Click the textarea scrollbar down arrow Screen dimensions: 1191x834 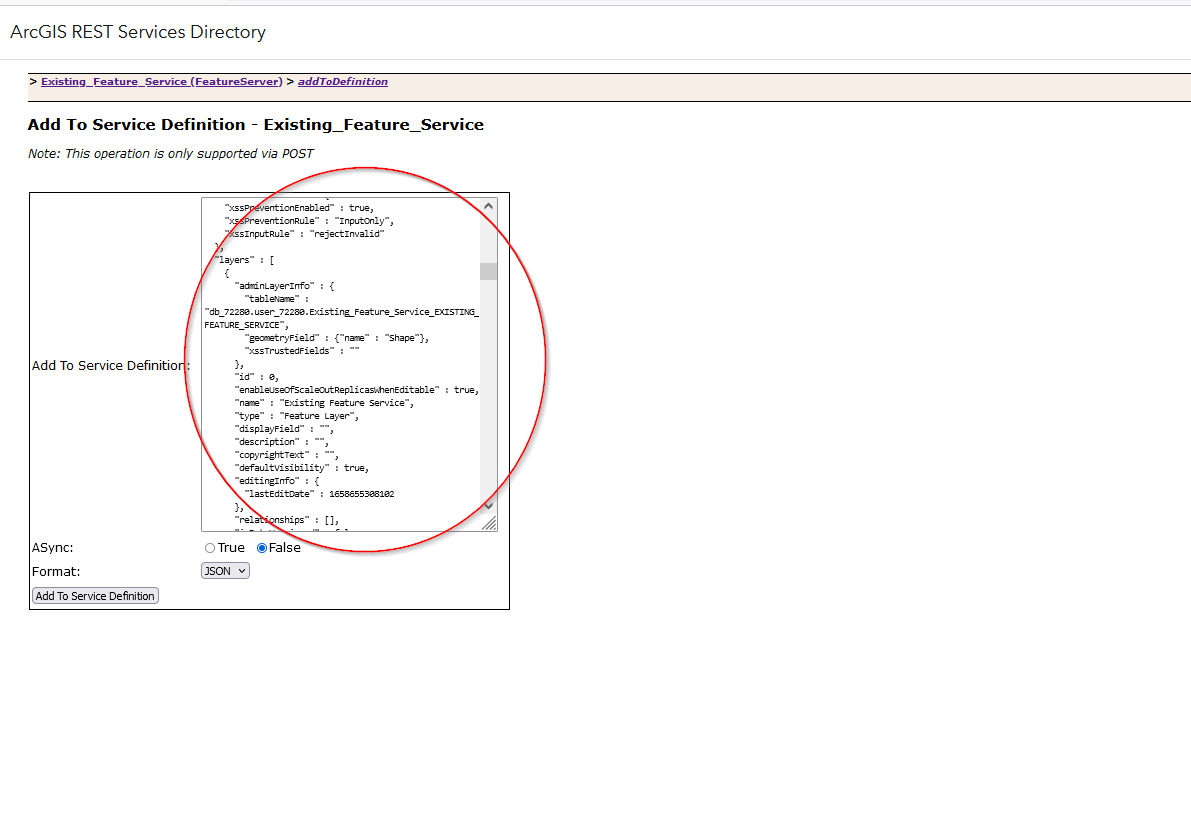[487, 507]
